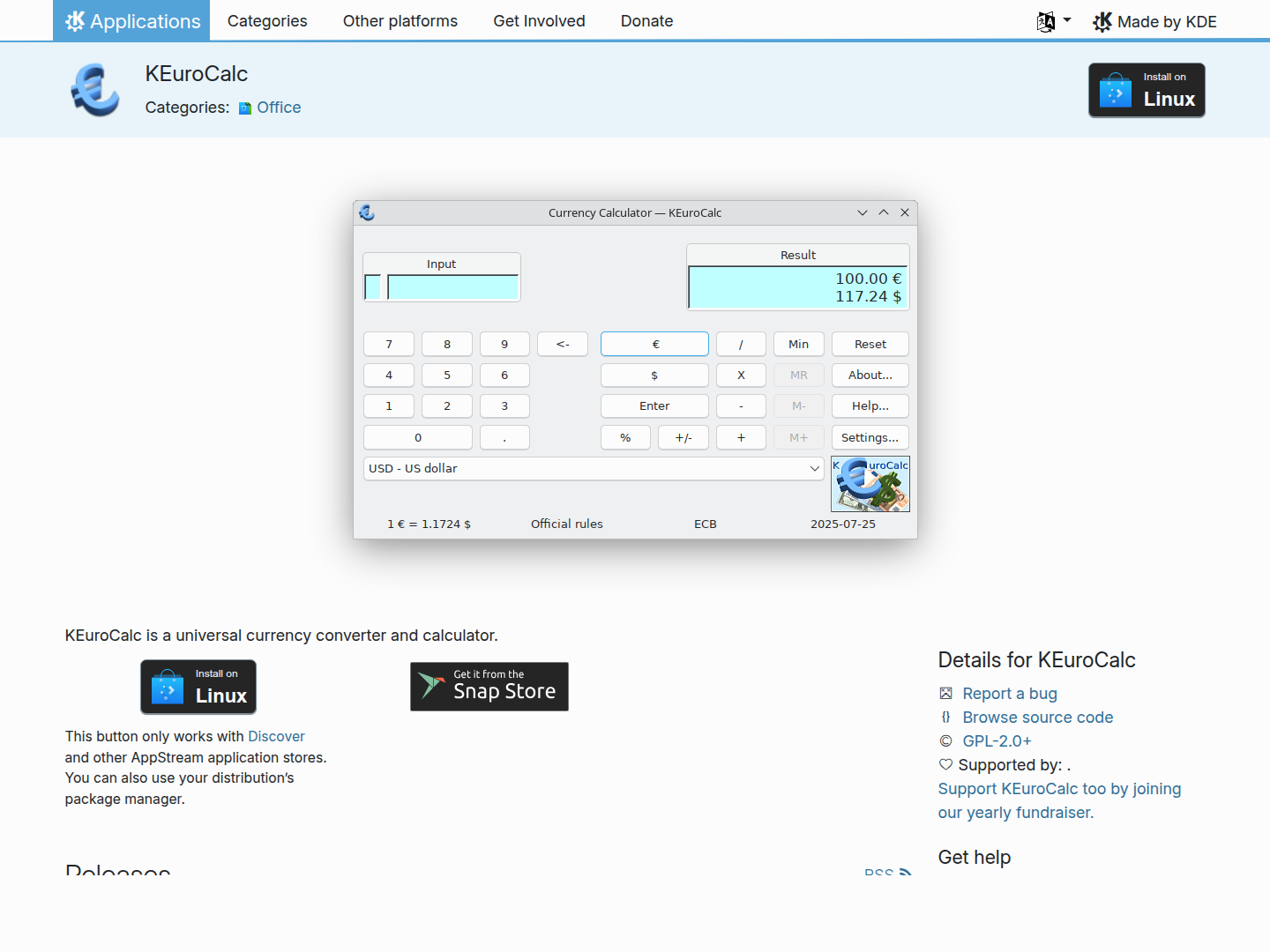Click the date '2025-07-25' in the status bar
Image resolution: width=1270 pixels, height=952 pixels.
843,524
